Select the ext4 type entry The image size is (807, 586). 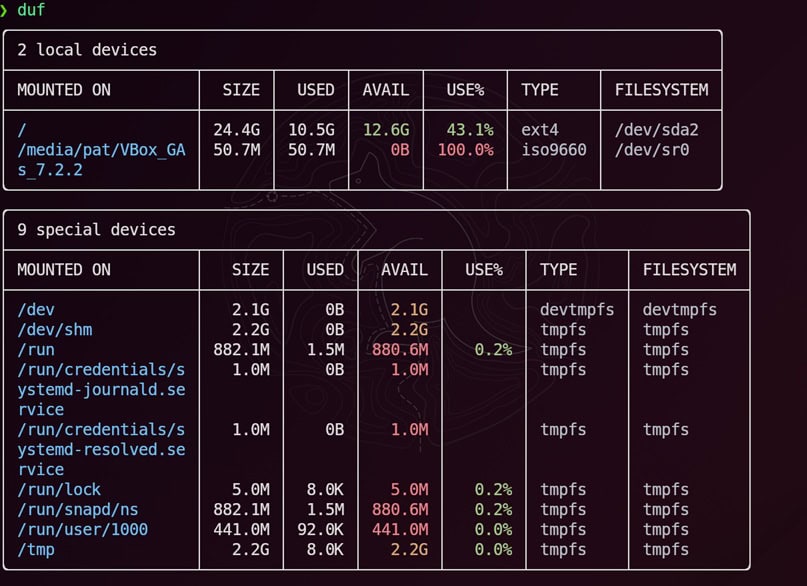tap(540, 130)
